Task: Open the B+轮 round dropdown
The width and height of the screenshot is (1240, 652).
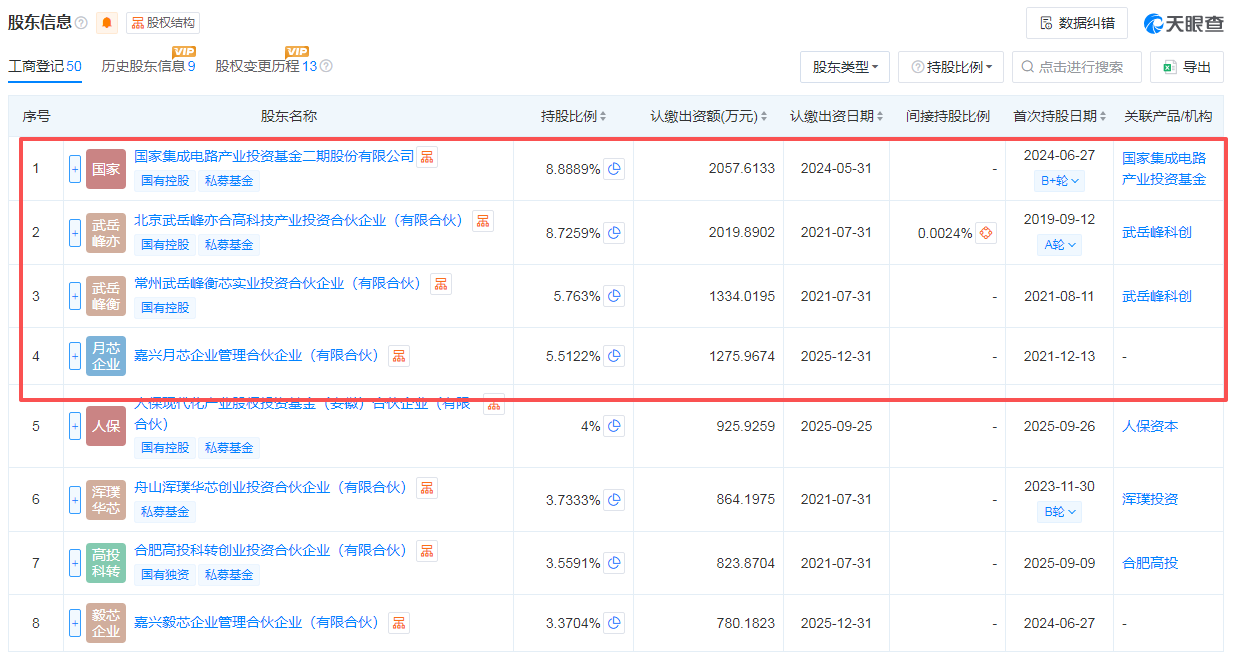Action: [x=1058, y=181]
